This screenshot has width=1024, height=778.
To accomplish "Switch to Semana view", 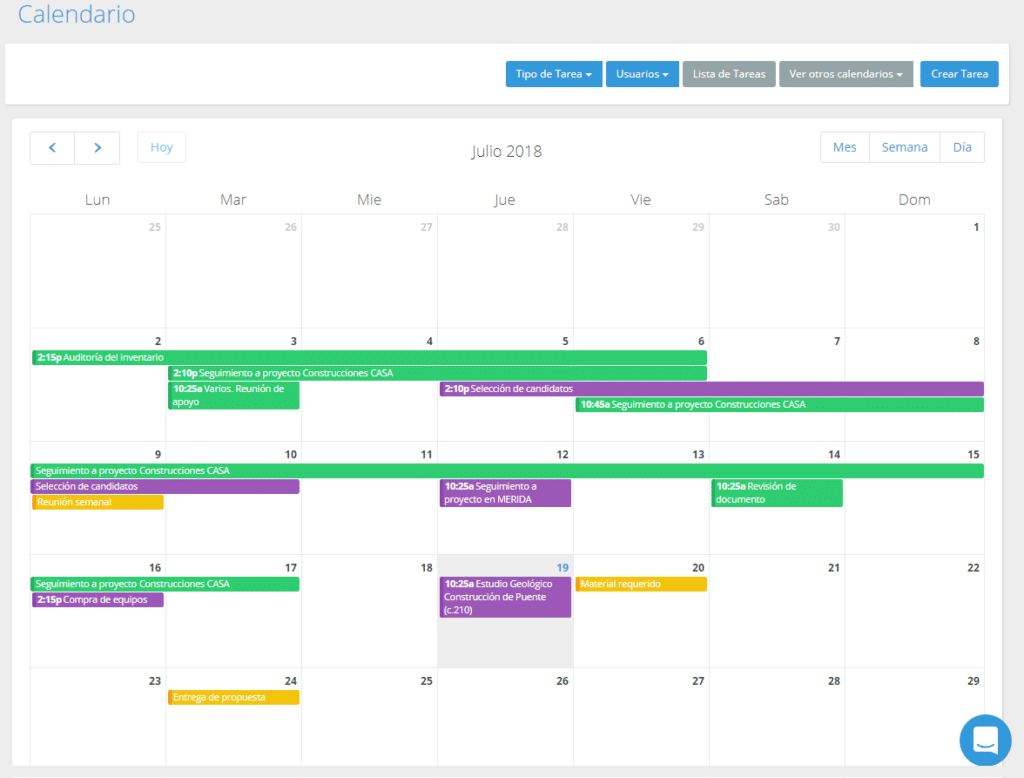I will [x=904, y=147].
